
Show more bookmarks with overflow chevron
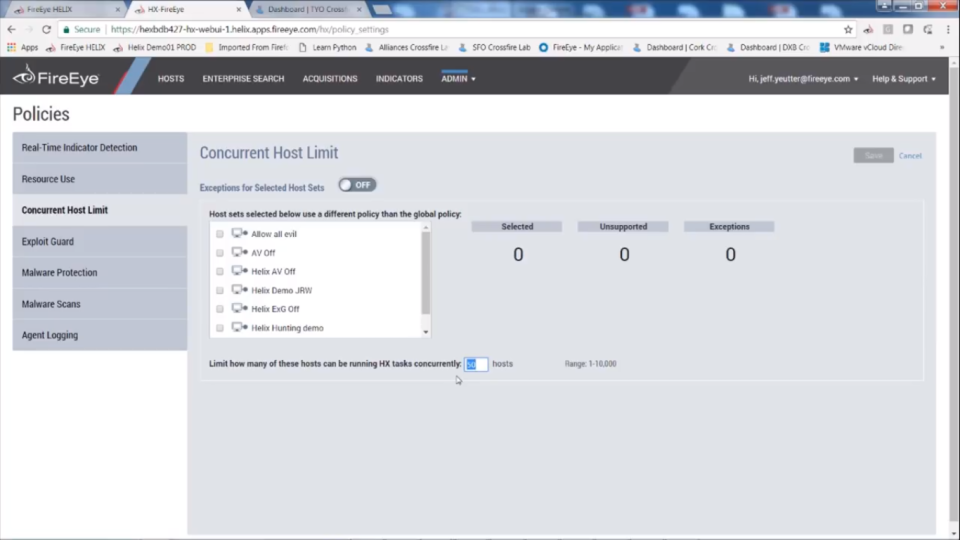[942, 47]
